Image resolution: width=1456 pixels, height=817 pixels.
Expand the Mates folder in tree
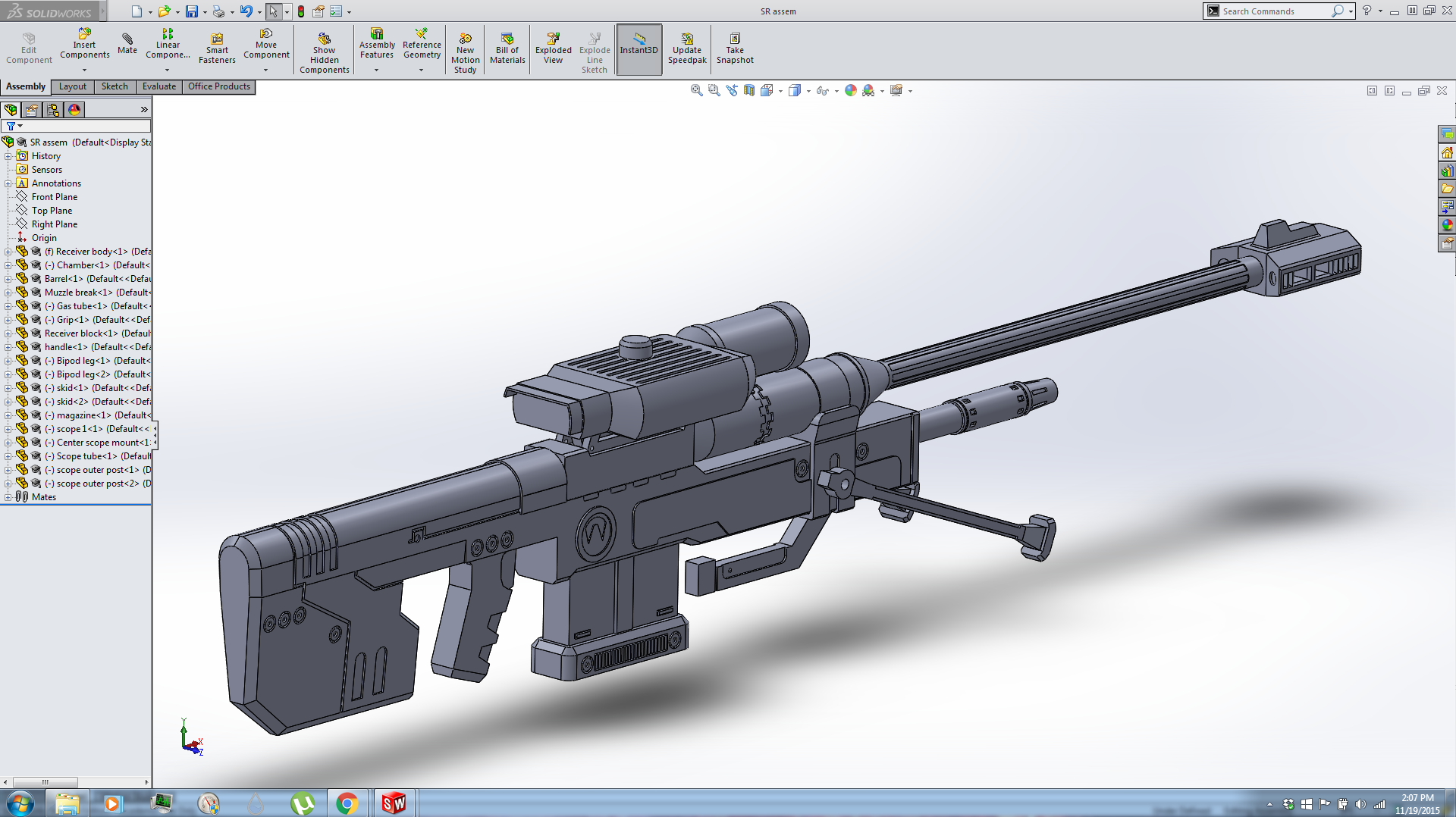click(x=8, y=497)
